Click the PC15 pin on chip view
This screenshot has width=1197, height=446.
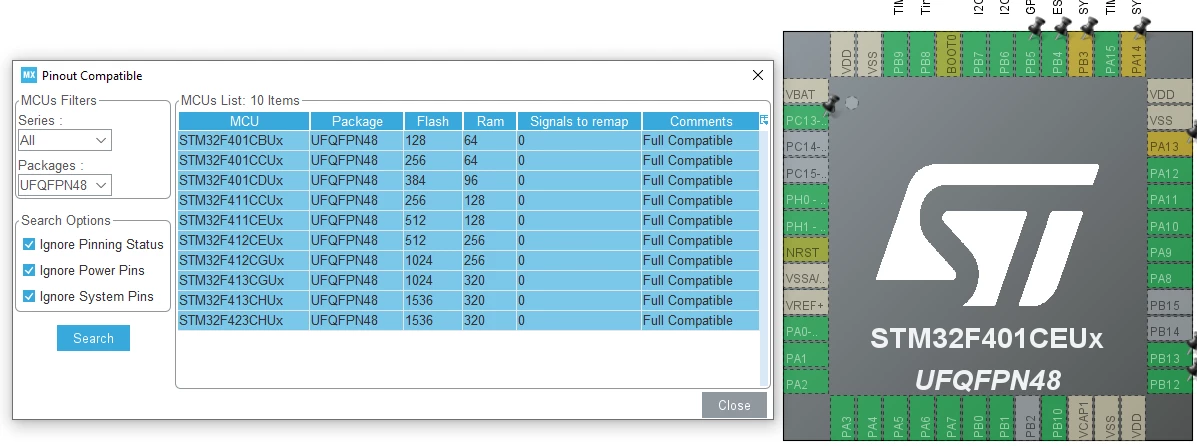coord(805,173)
